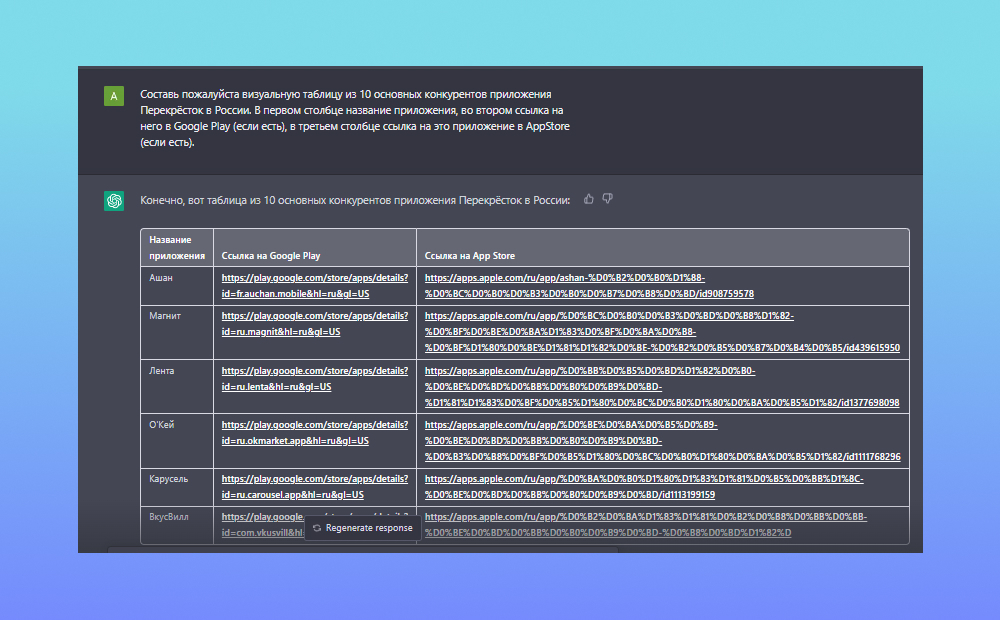Open the Ашан App Store link

[589, 286]
